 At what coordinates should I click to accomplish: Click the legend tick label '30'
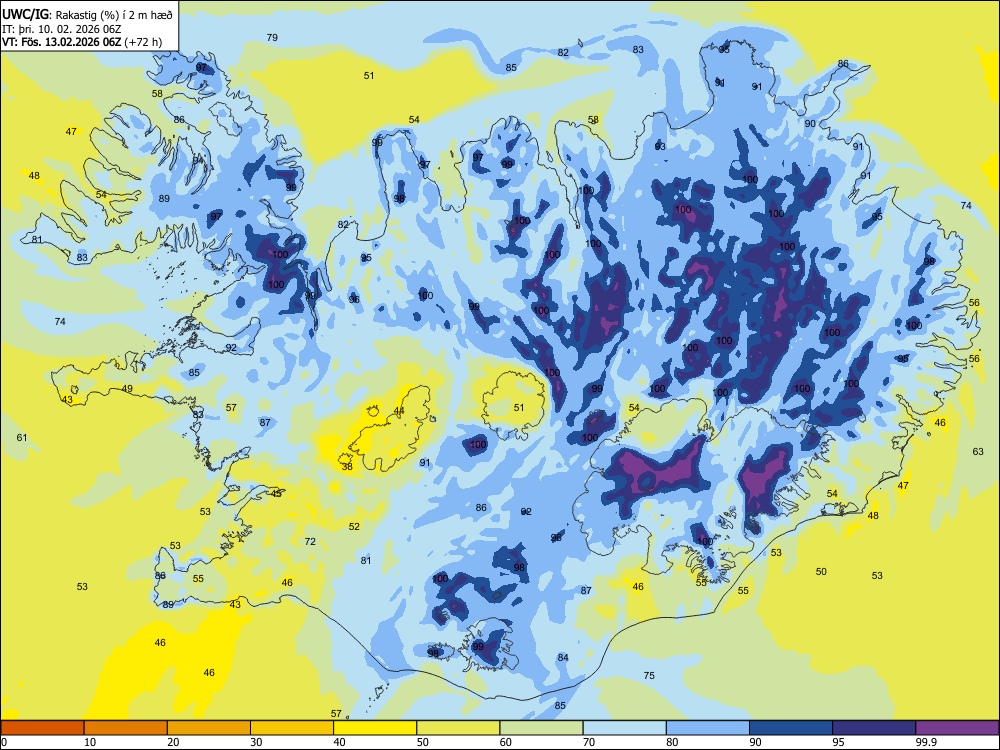click(x=256, y=742)
